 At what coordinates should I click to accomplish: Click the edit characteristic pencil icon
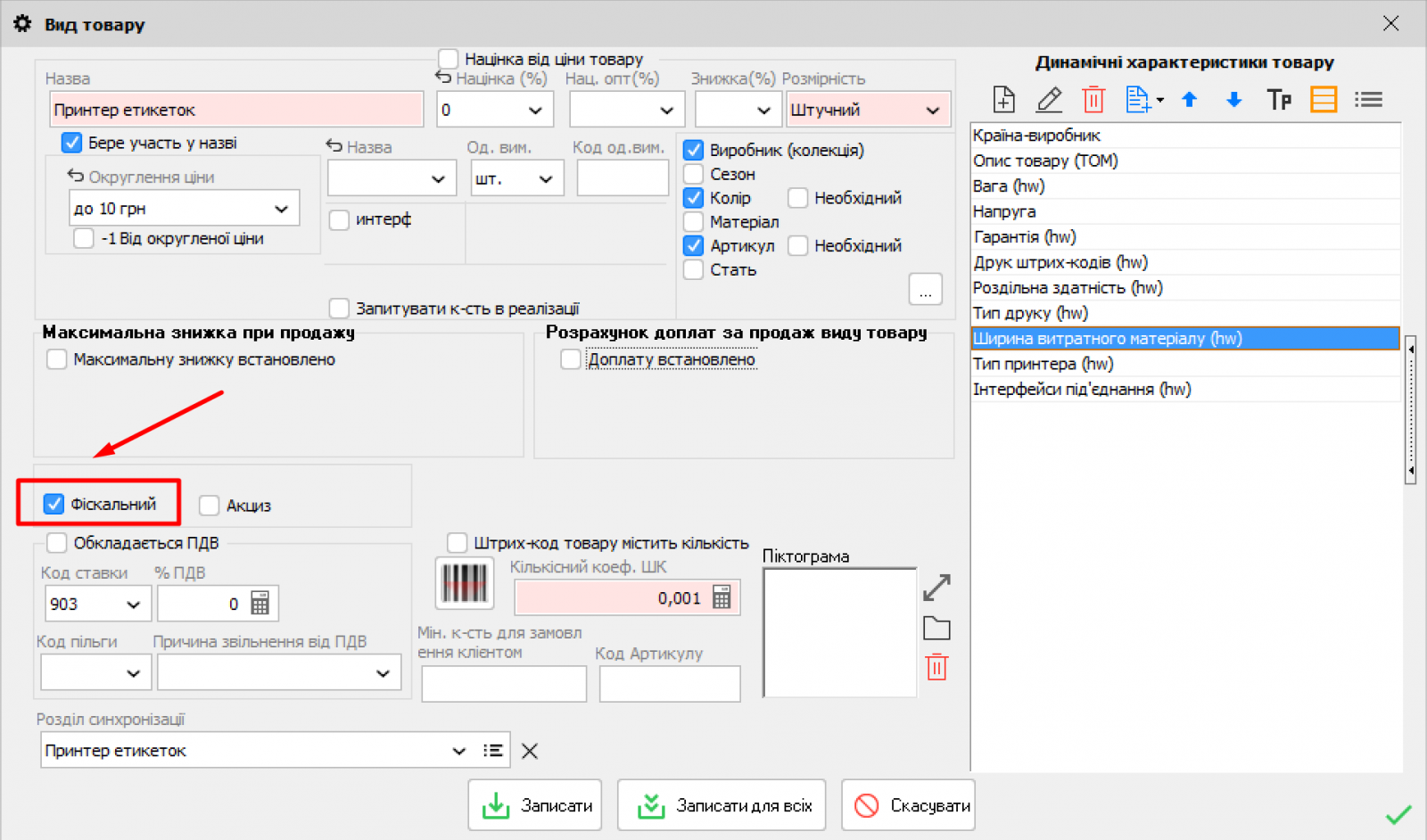(1049, 100)
